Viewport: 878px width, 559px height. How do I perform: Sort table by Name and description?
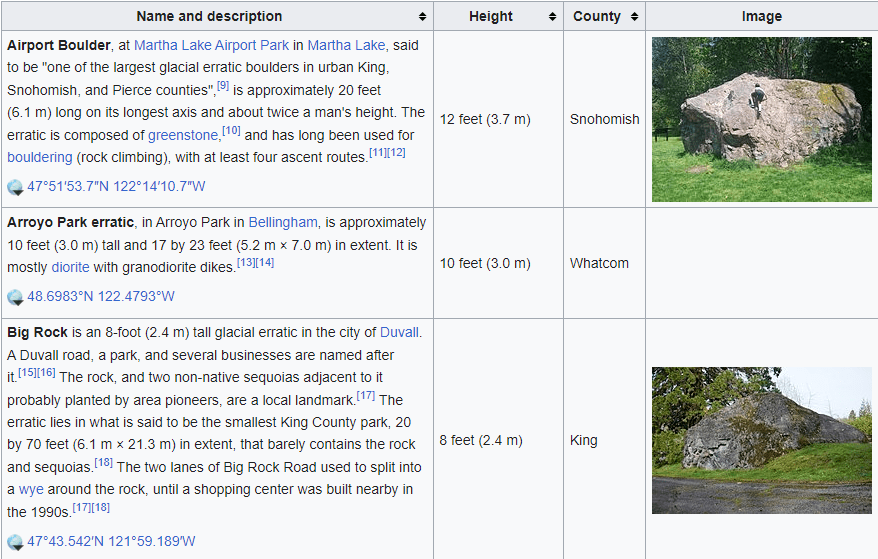point(423,17)
